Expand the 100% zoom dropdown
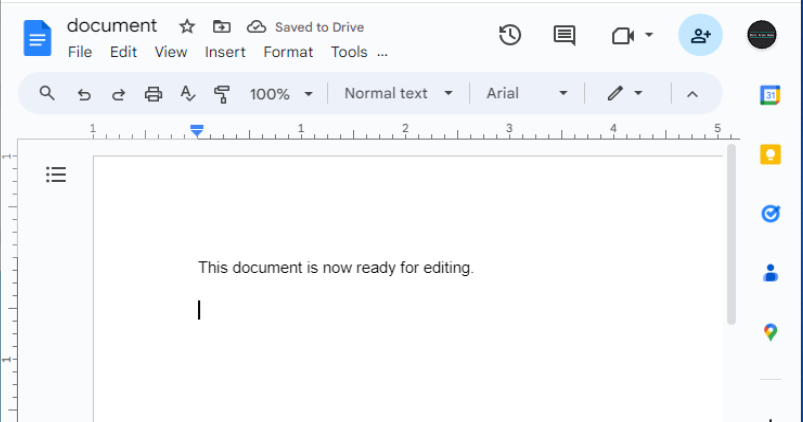Image resolution: width=803 pixels, height=422 pixels. pos(281,94)
